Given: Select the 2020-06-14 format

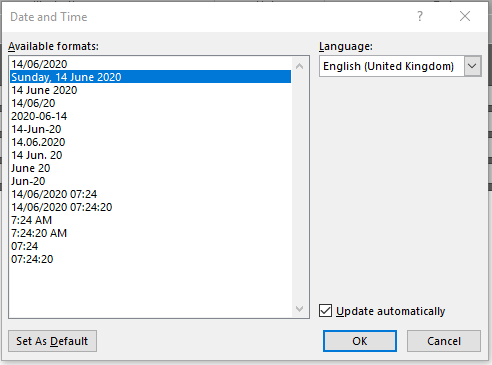Looking at the screenshot, I should click(x=151, y=116).
